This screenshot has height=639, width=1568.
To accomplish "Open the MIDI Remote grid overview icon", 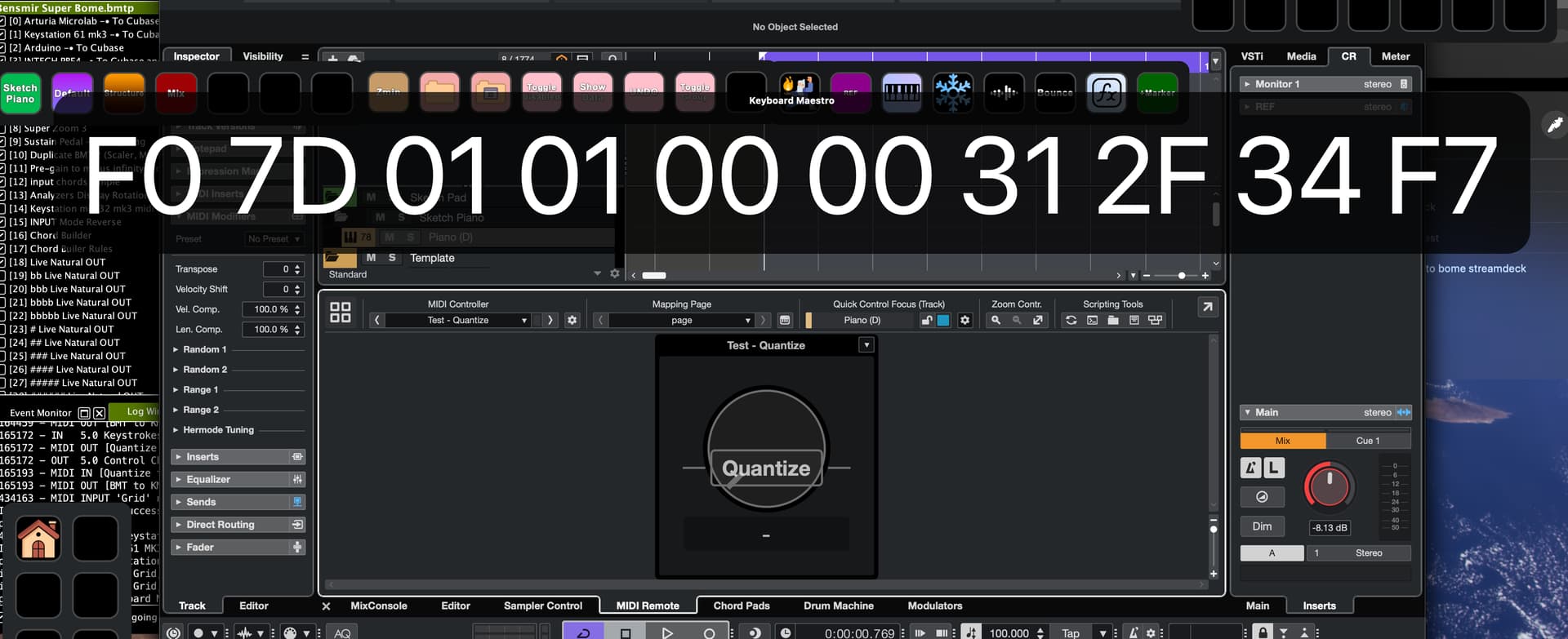I will 340,313.
